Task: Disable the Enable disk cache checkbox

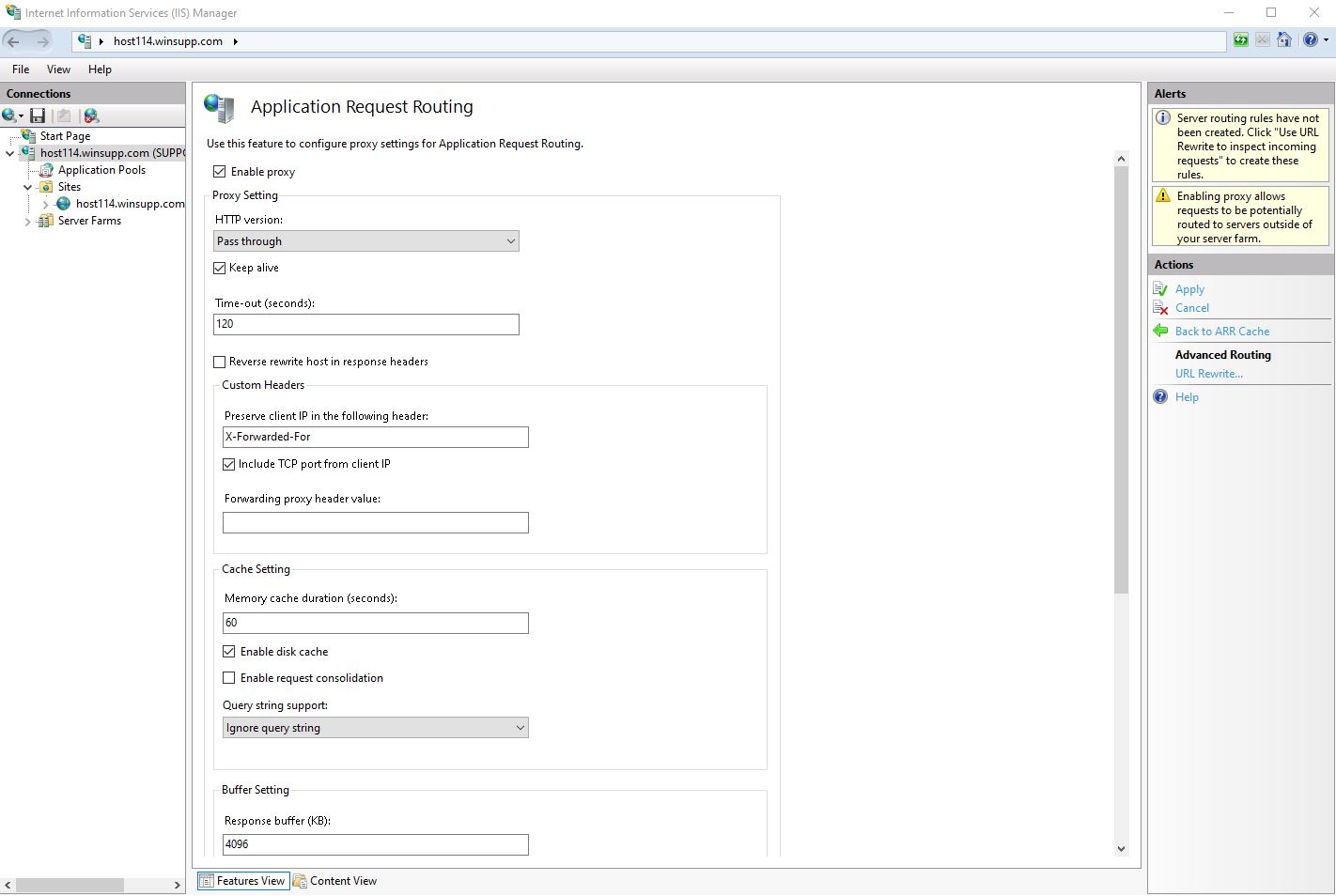Action: coord(229,652)
